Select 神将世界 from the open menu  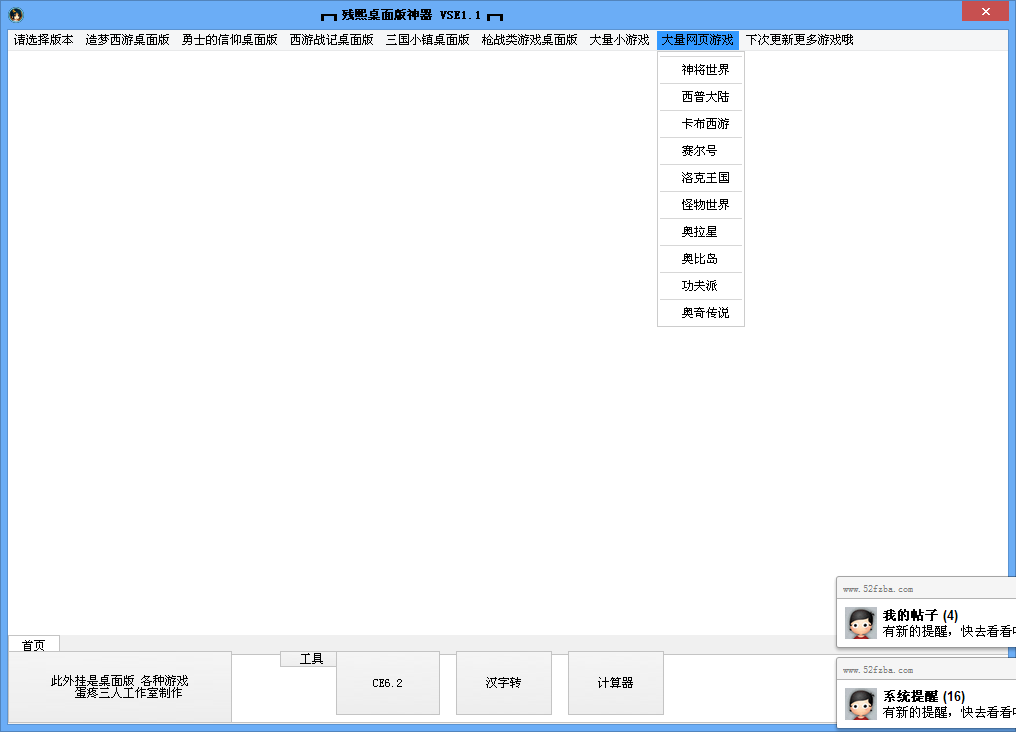pyautogui.click(x=705, y=70)
